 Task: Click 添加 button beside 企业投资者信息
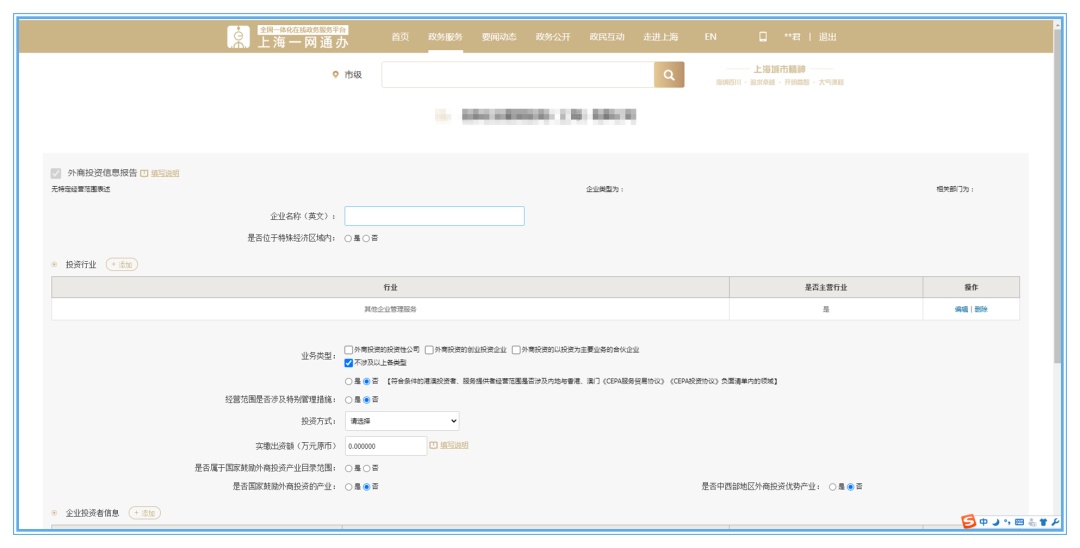pyautogui.click(x=145, y=513)
